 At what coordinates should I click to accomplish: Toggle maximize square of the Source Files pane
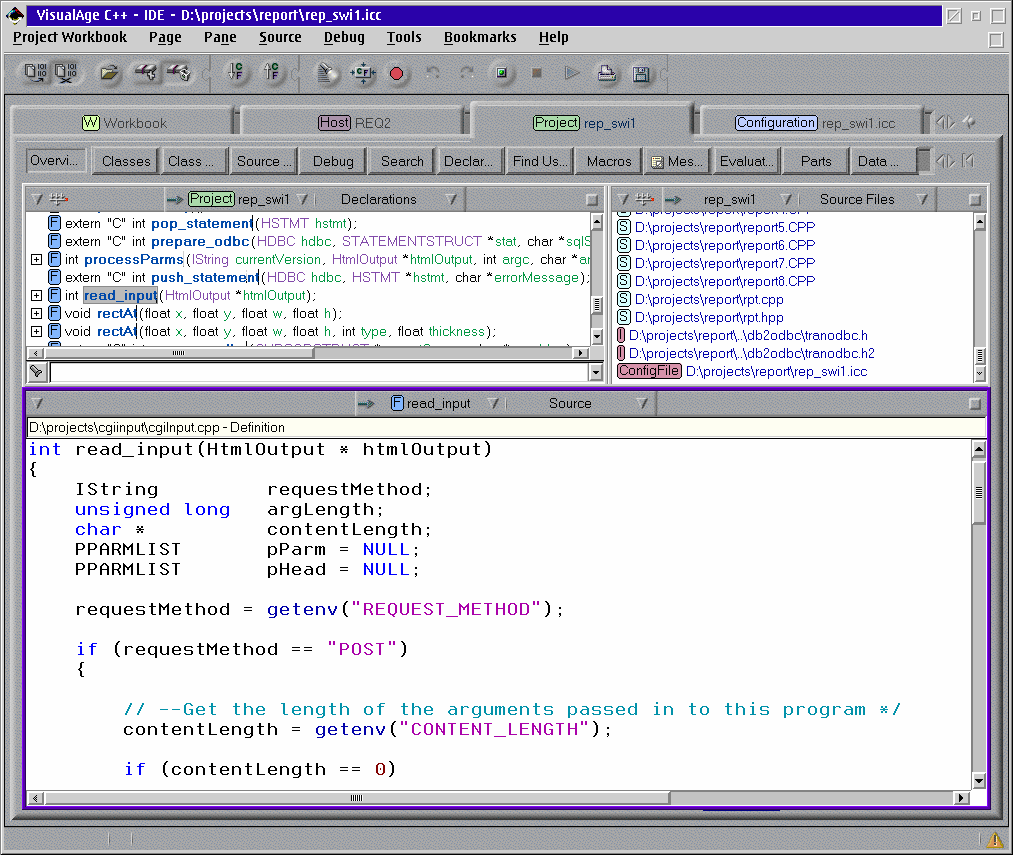click(975, 200)
